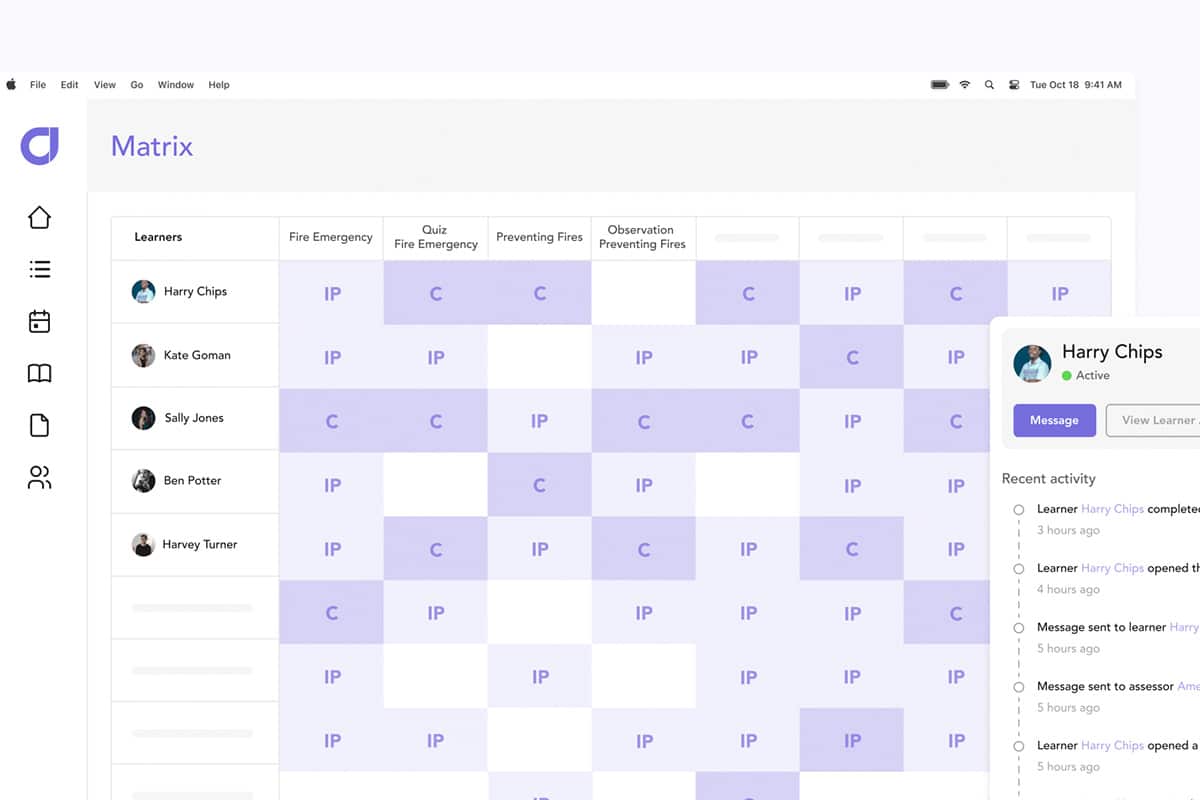Open the open-book library sidebar icon
1200x800 pixels.
(x=39, y=374)
